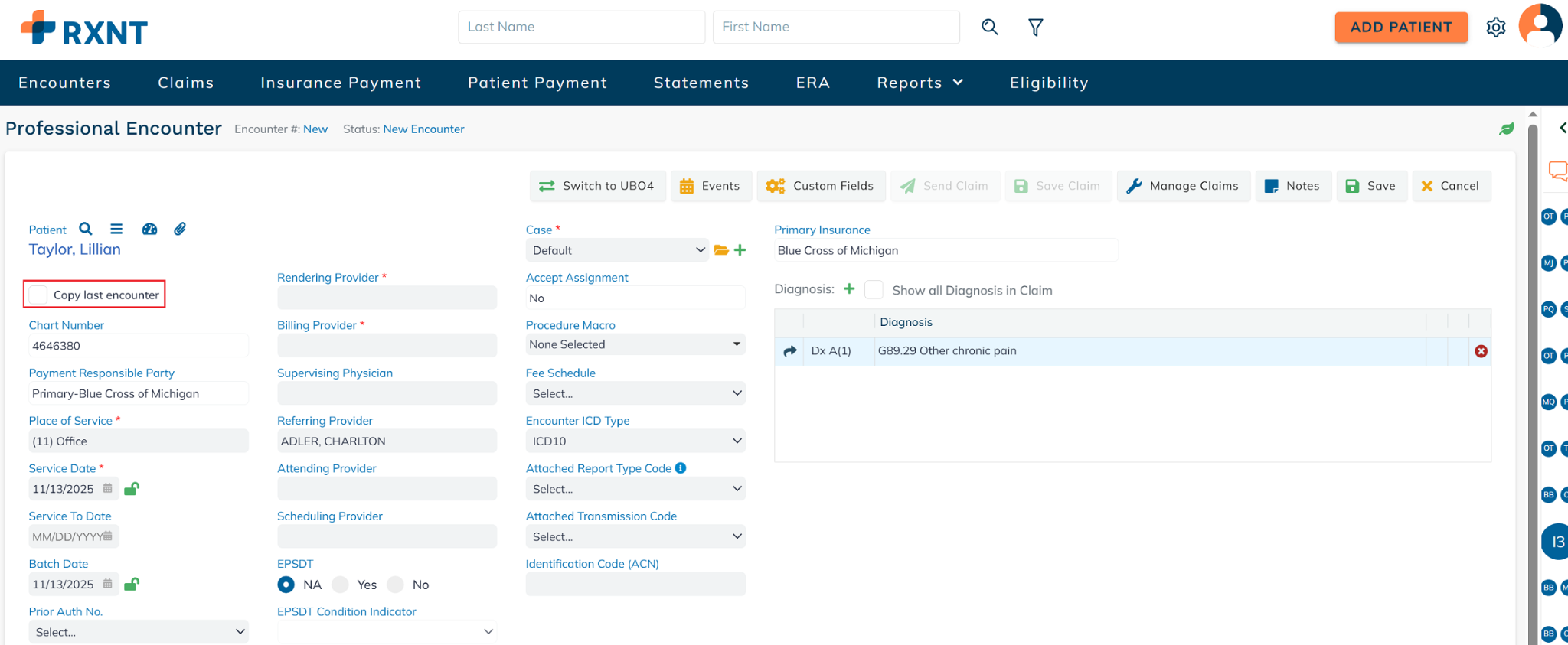1568x645 pixels.
Task: Add a new case with plus icon
Action: (x=740, y=250)
